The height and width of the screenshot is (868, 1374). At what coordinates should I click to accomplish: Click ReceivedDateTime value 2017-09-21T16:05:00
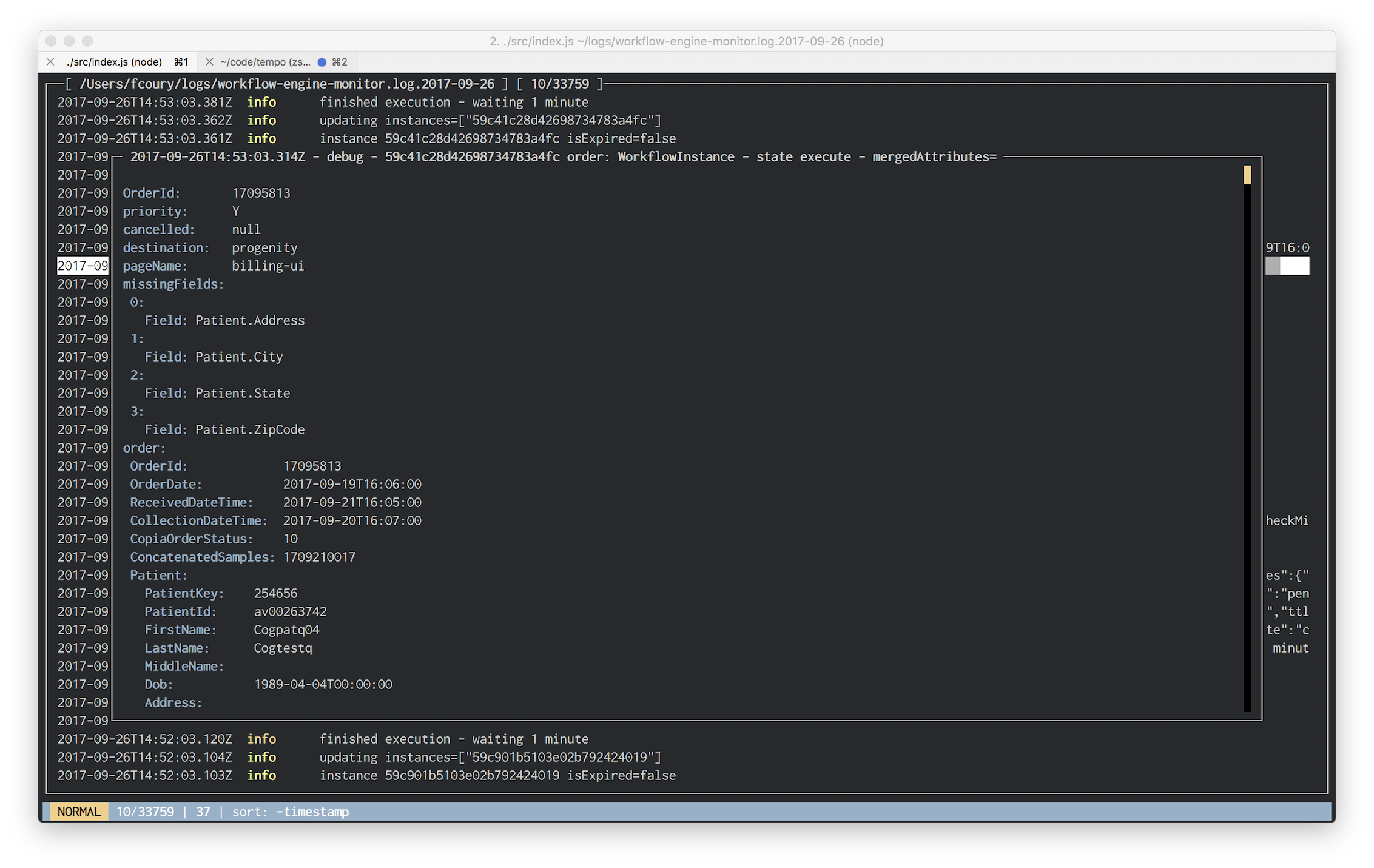click(x=352, y=502)
